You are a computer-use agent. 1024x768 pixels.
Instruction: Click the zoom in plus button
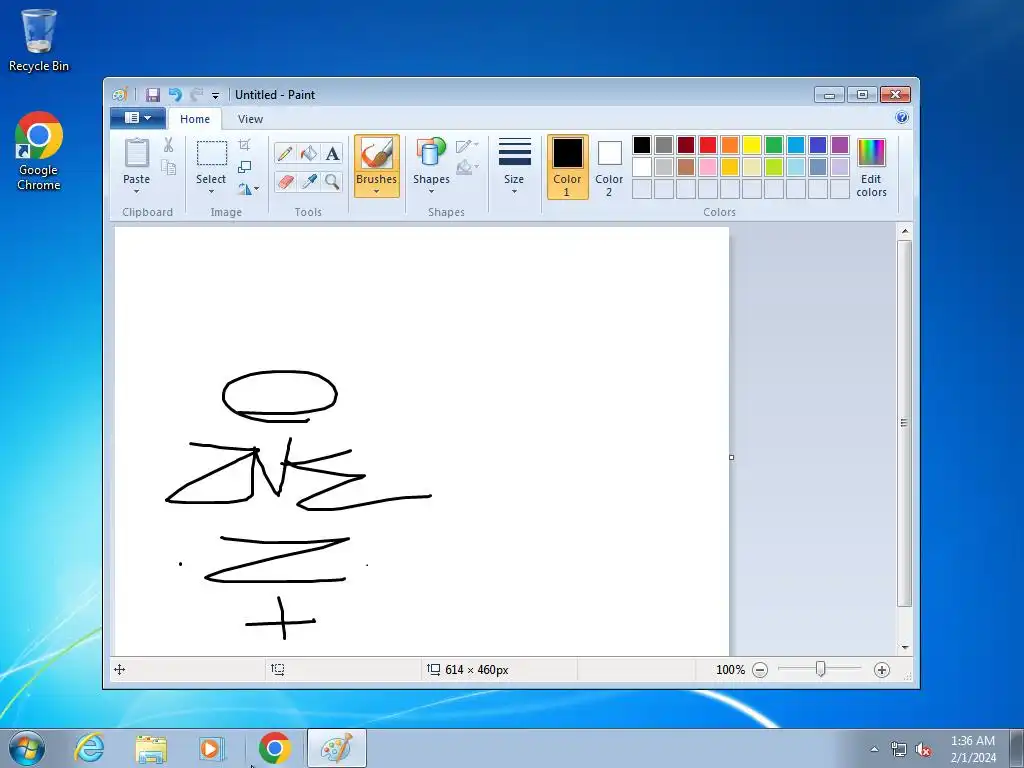[882, 669]
